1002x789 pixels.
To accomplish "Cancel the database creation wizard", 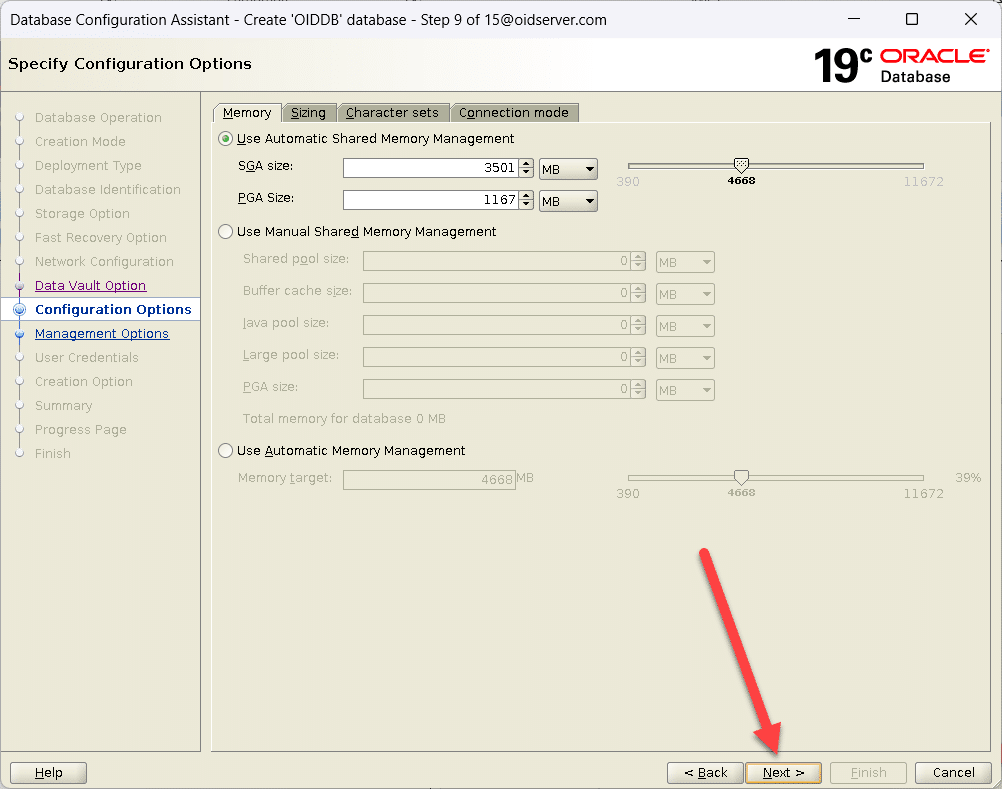I will pyautogui.click(x=953, y=773).
